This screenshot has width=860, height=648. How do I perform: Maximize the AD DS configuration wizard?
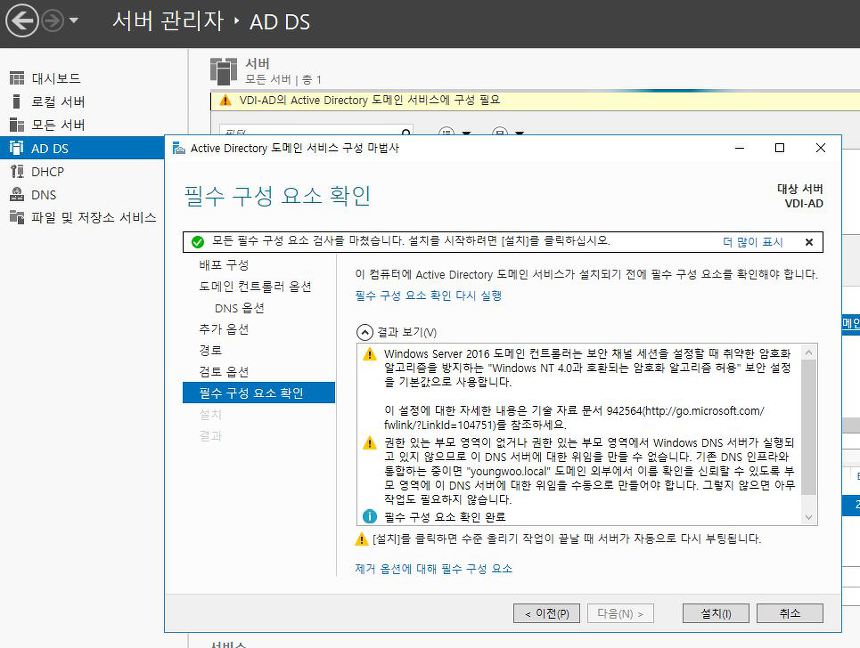[779, 148]
